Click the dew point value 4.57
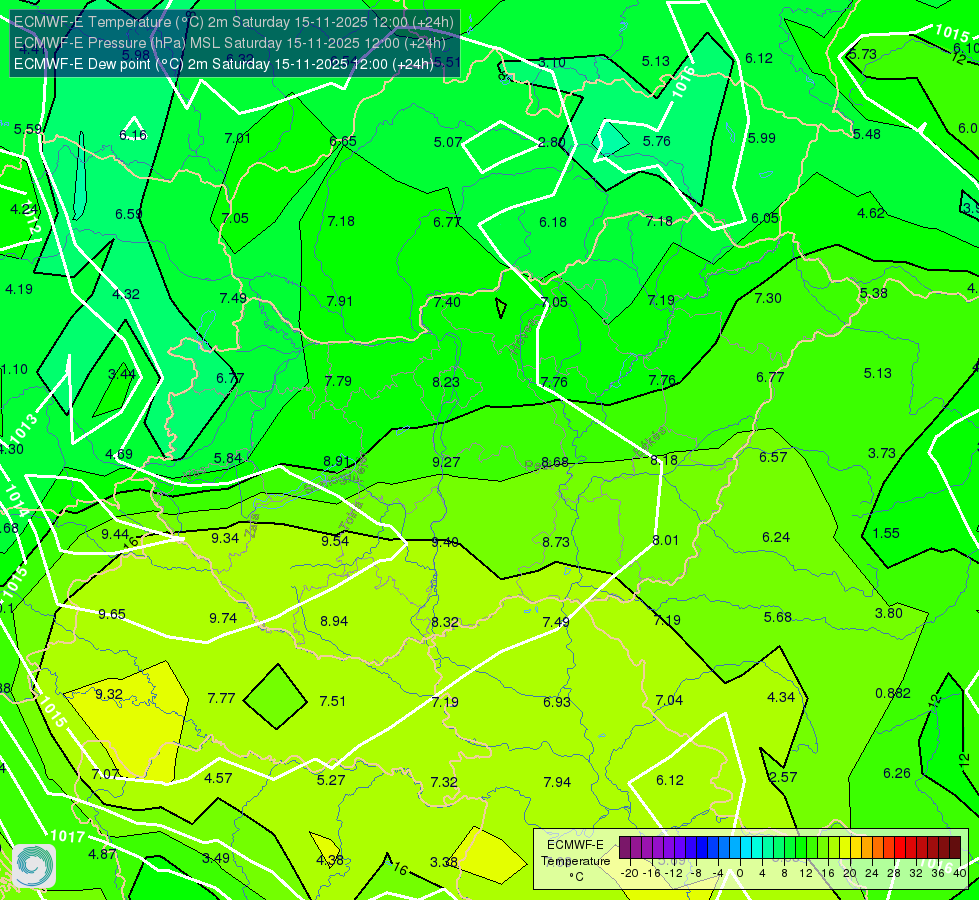The image size is (979, 900). [219, 778]
